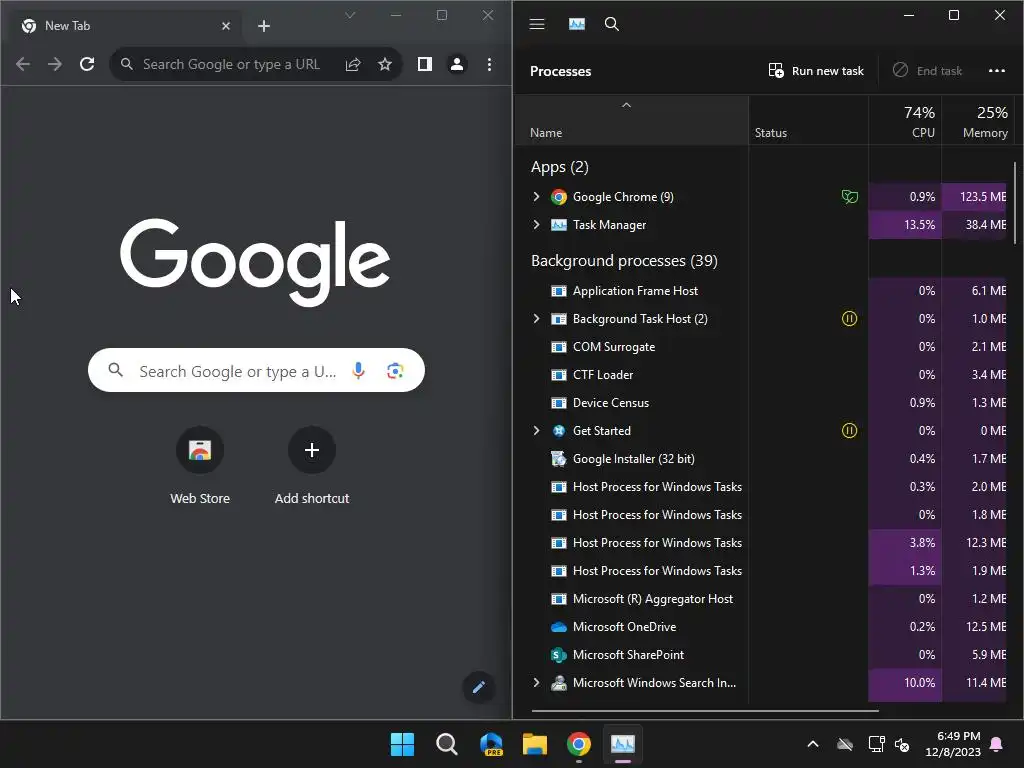Select Microsoft (R) Aggregator Host process

coord(761,599)
